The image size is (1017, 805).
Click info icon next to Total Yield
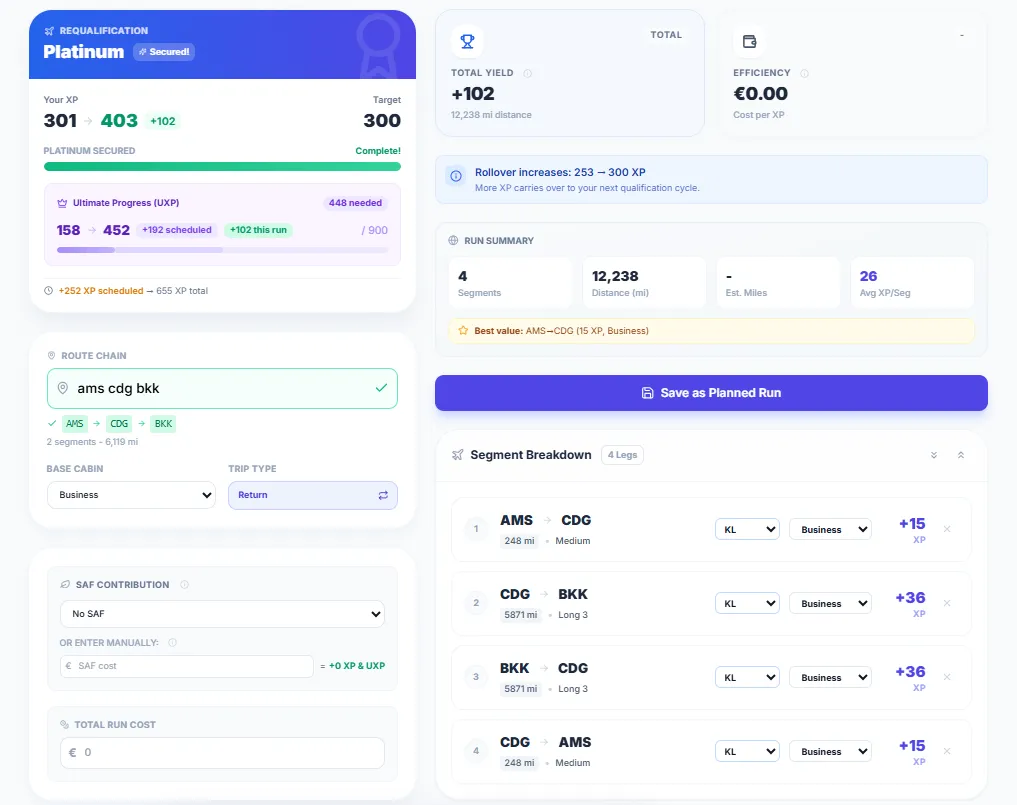[528, 73]
